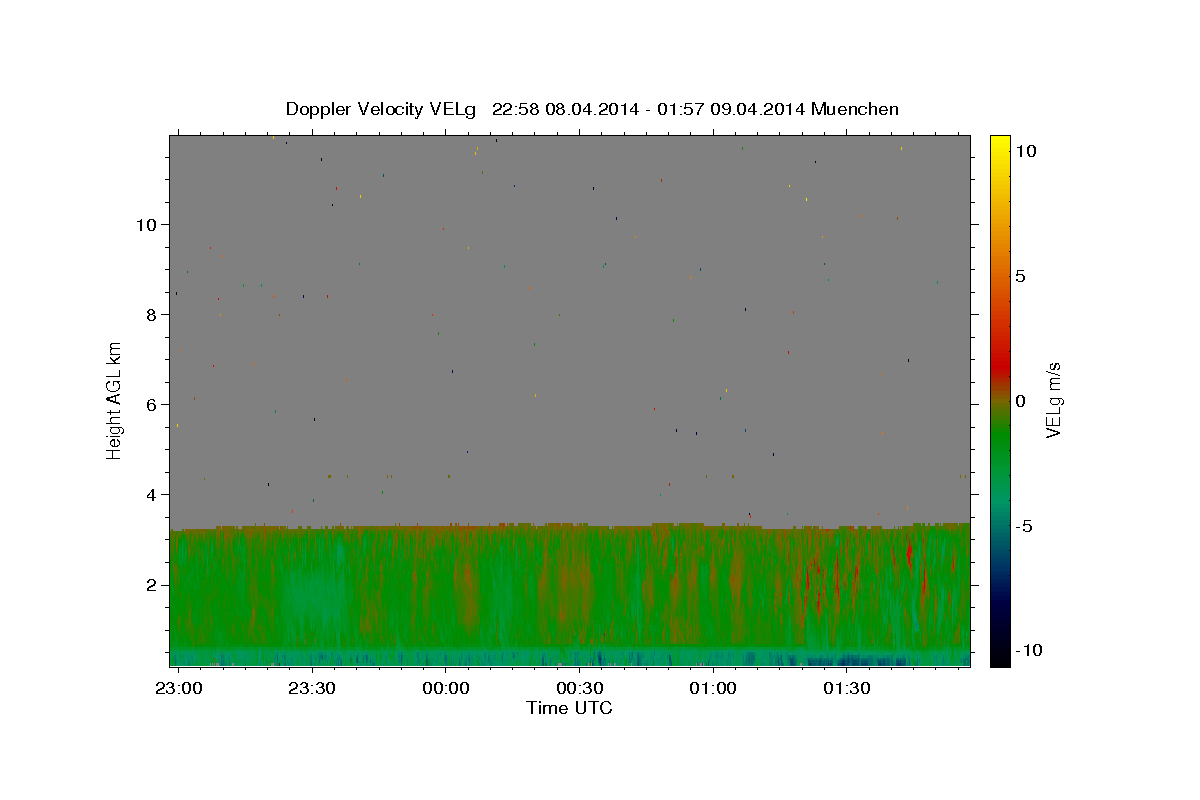The width and height of the screenshot is (1200, 800).
Task: Click the colorbar label 5
Action: [x=1020, y=276]
